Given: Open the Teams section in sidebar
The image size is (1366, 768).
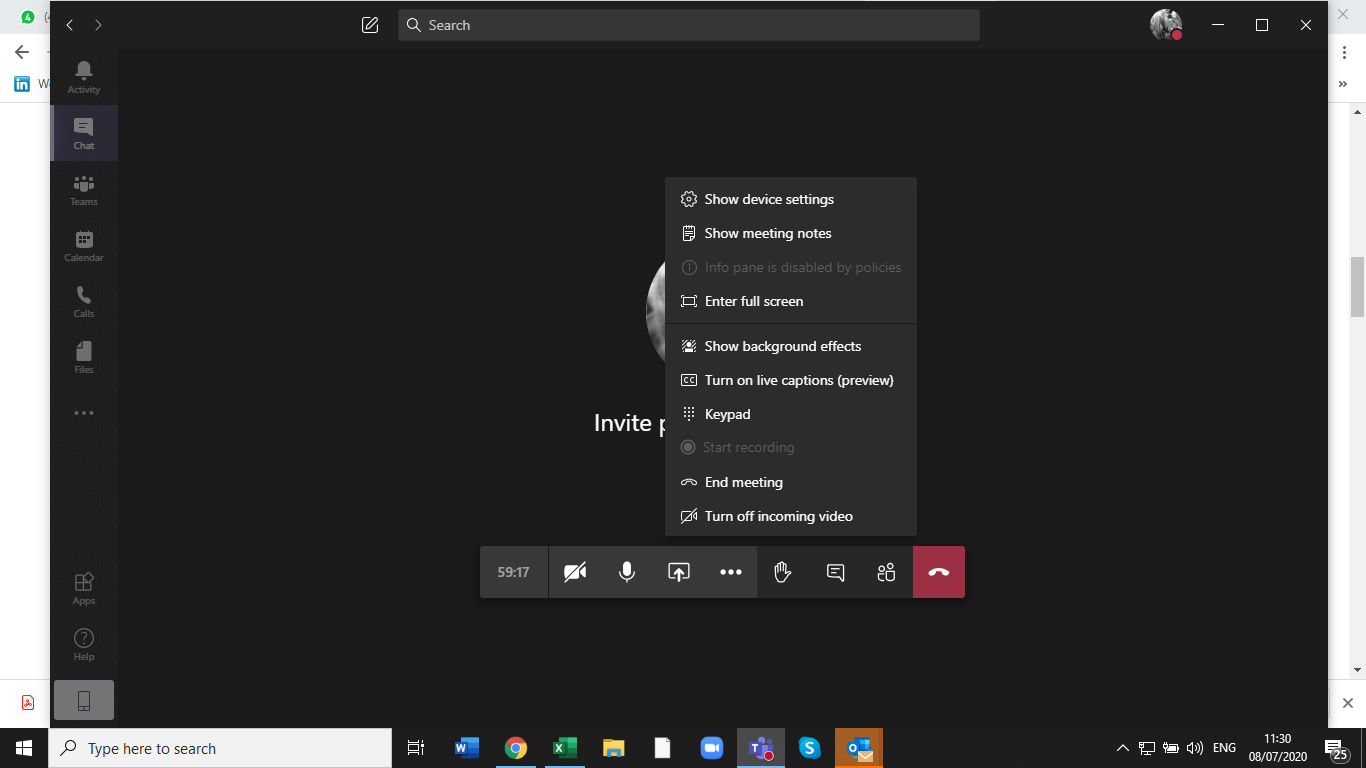Looking at the screenshot, I should point(84,189).
